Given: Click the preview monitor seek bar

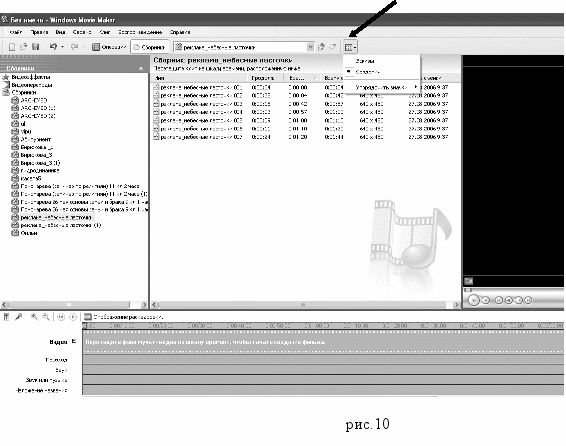Looking at the screenshot, I should [x=513, y=290].
